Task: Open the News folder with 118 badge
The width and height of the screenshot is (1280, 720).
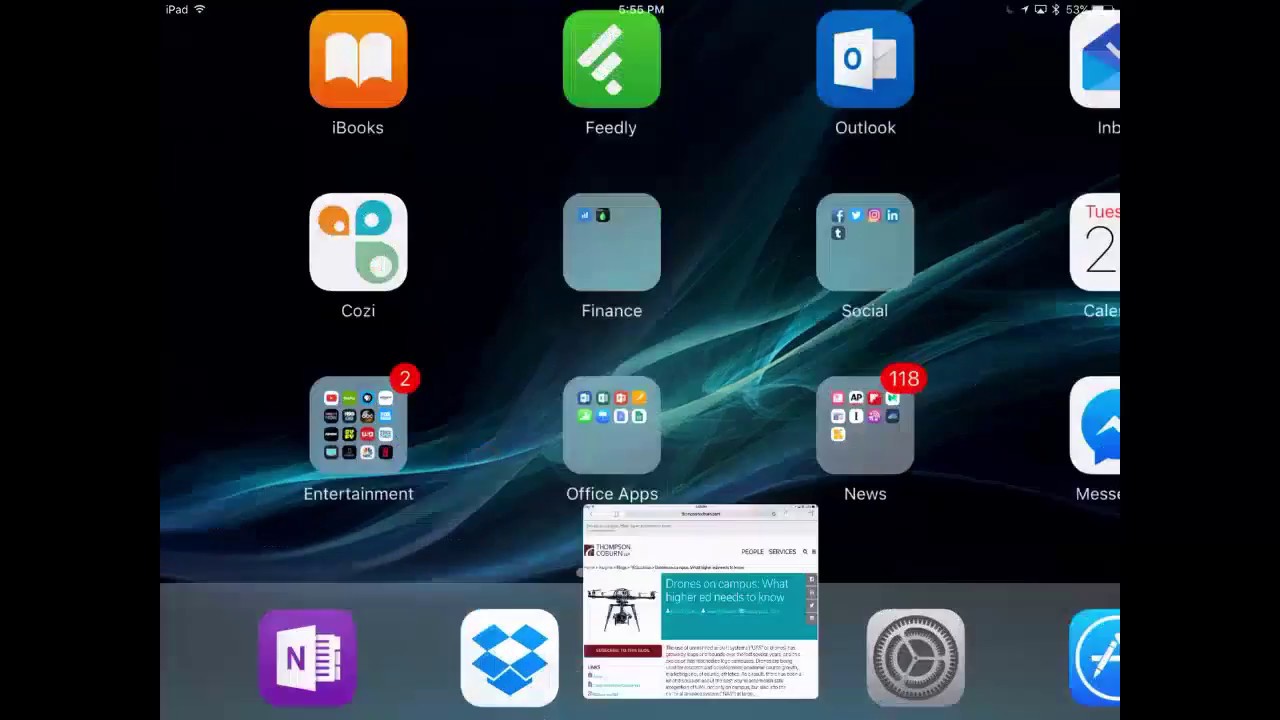Action: tap(865, 425)
